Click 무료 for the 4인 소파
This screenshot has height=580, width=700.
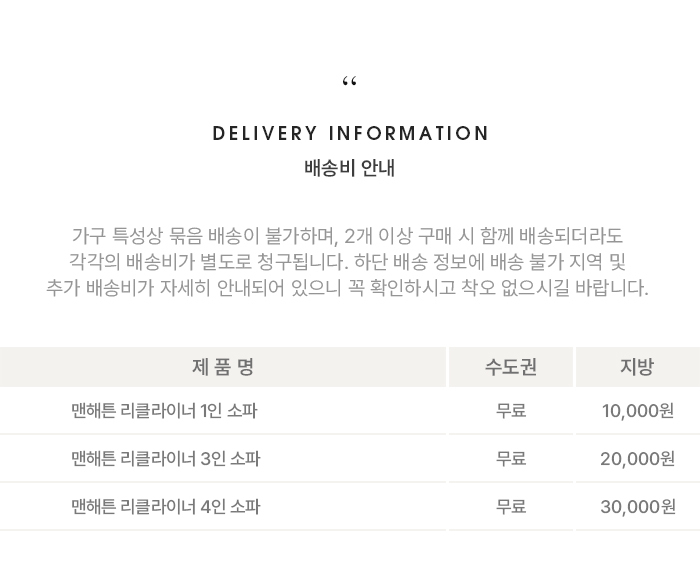pos(511,507)
